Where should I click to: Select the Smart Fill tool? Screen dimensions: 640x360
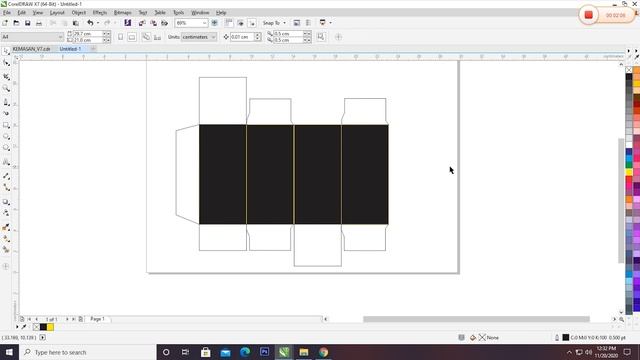click(6, 249)
